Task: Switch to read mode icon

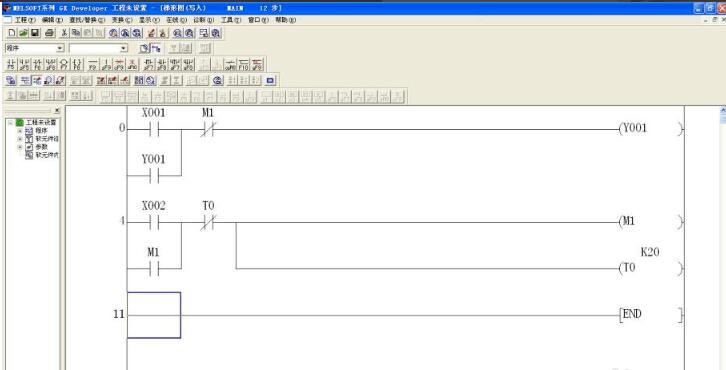Action: [24, 80]
